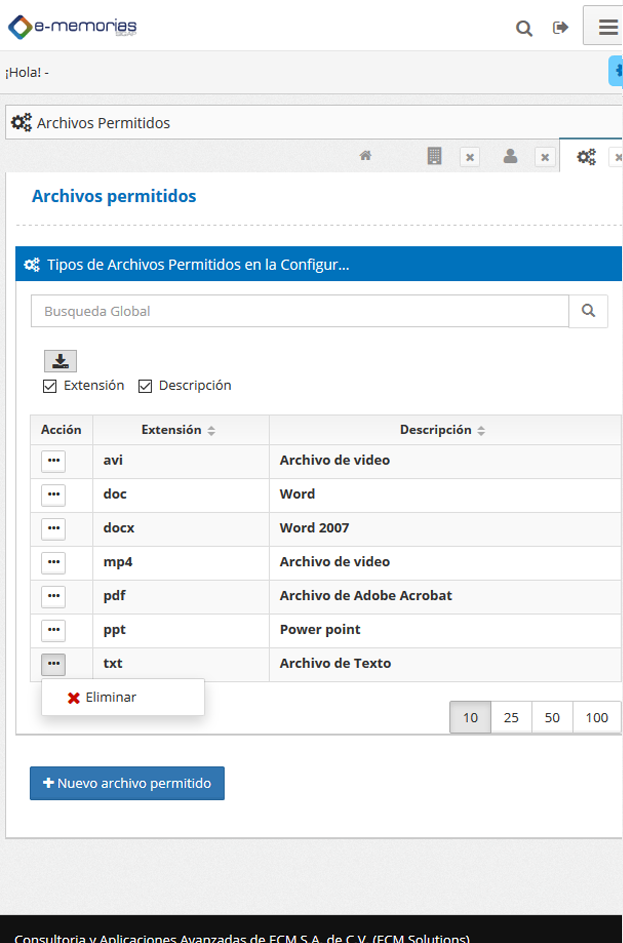Switch to the user profile tab
Screen dimensions: 623x943
(x=511, y=156)
